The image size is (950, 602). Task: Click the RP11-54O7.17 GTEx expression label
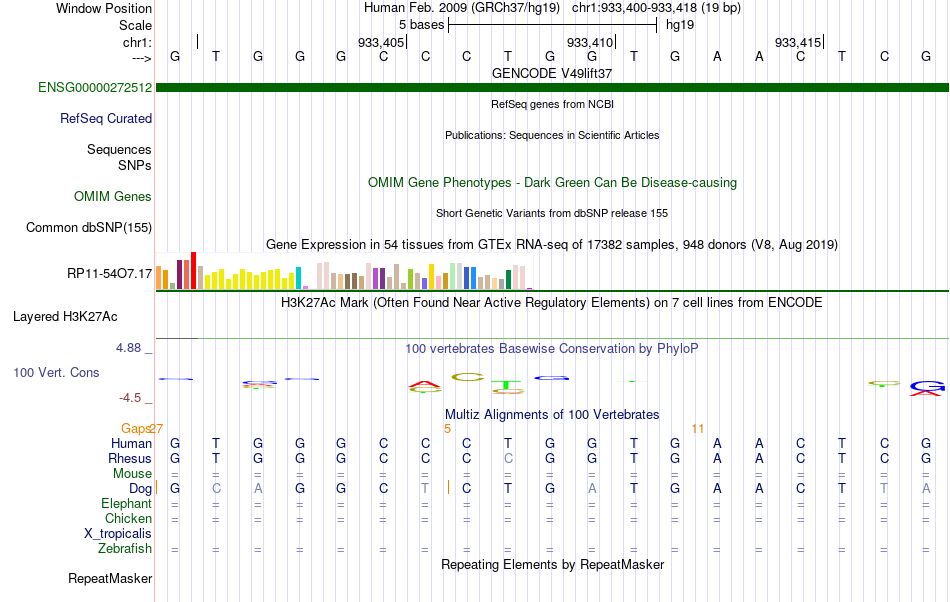(x=110, y=274)
